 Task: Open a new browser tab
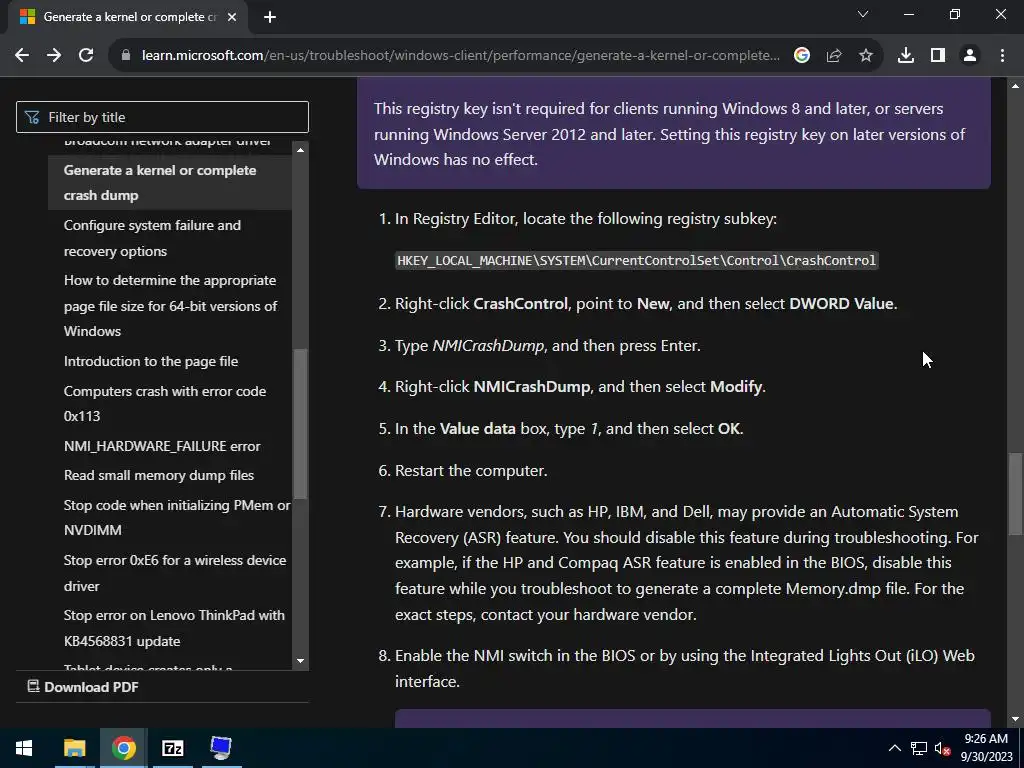point(270,17)
